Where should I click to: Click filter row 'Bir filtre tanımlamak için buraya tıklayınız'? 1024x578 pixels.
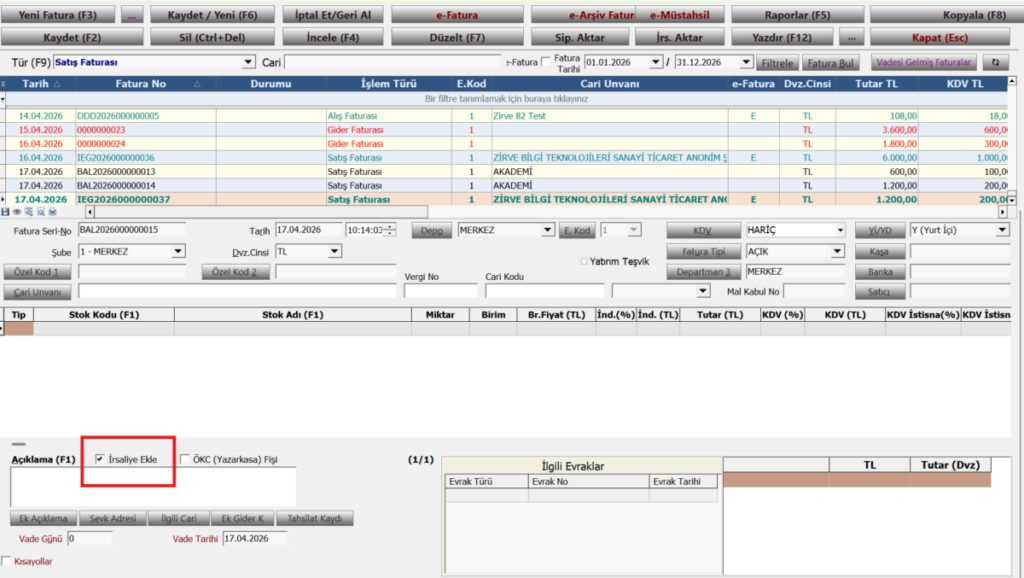[x=506, y=99]
